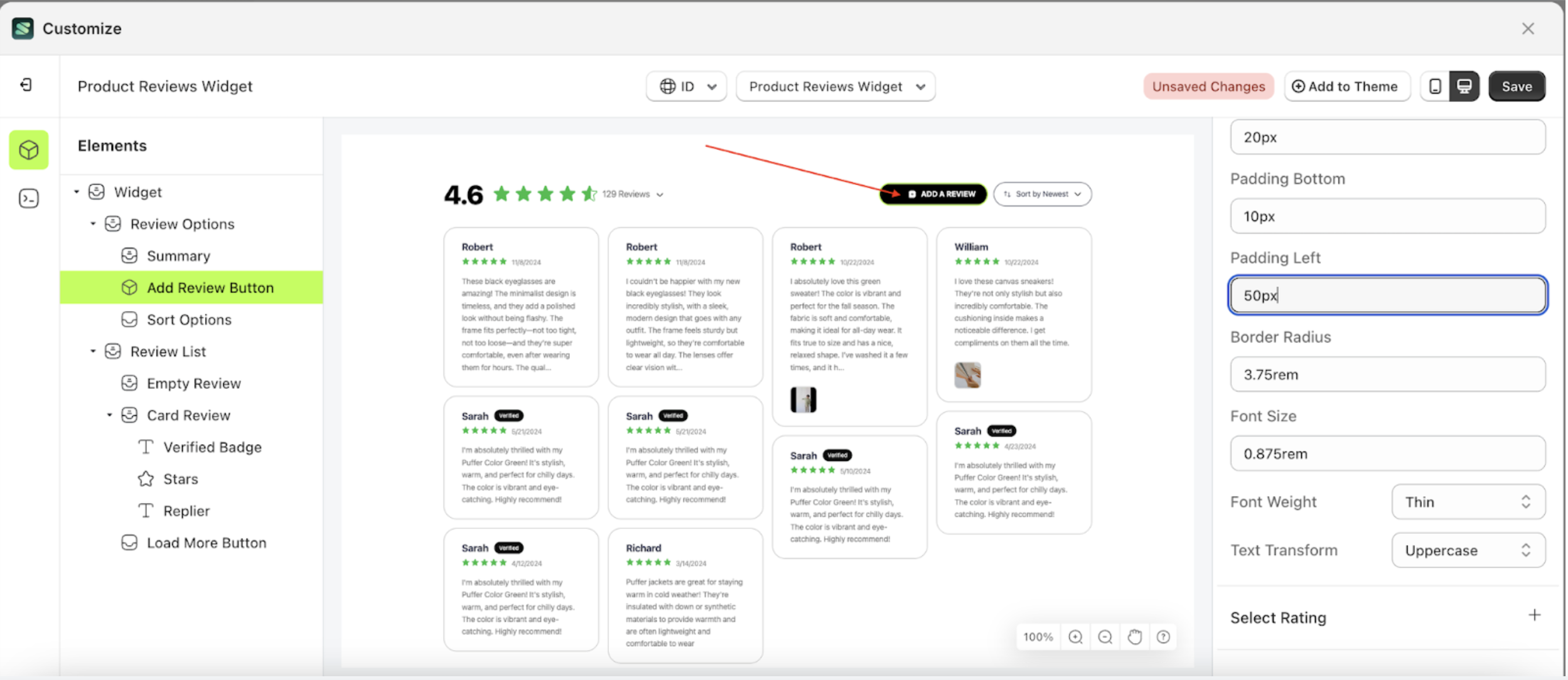The width and height of the screenshot is (1568, 680).
Task: Open the Sort by Newest dropdown
Action: tap(1041, 194)
